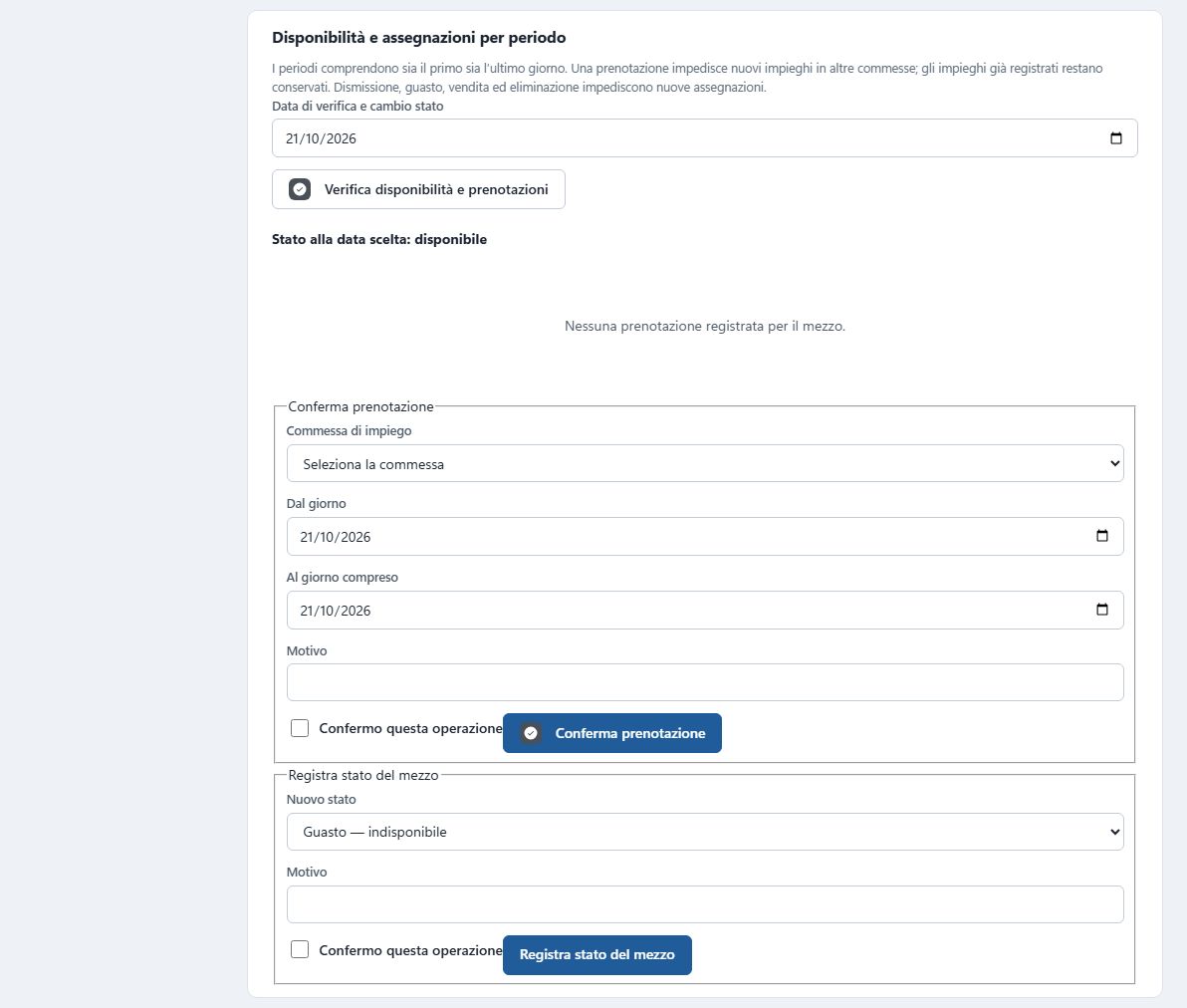Viewport: 1187px width, 1008px height.
Task: Focus Motivo field in Conferma prenotazione
Action: pos(705,682)
